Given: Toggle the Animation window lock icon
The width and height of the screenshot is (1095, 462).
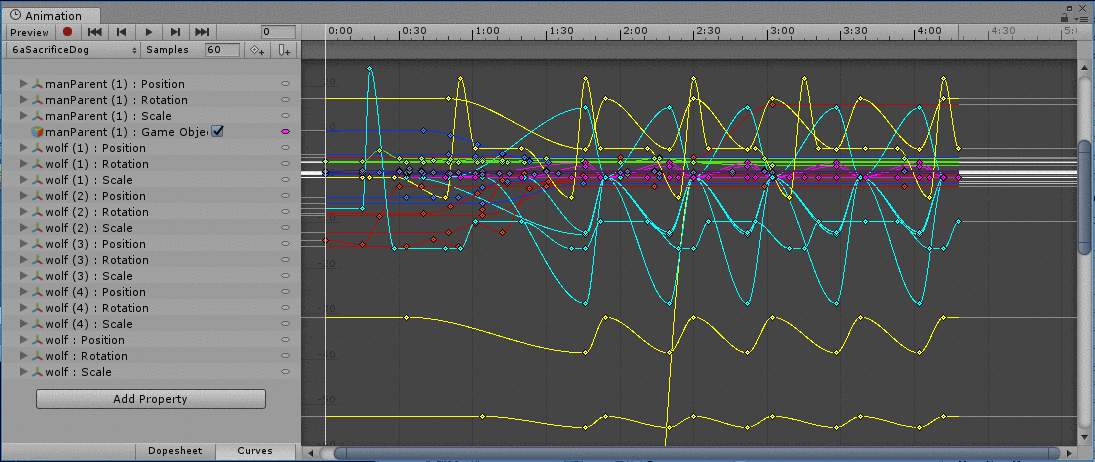Looking at the screenshot, I should click(x=1066, y=16).
